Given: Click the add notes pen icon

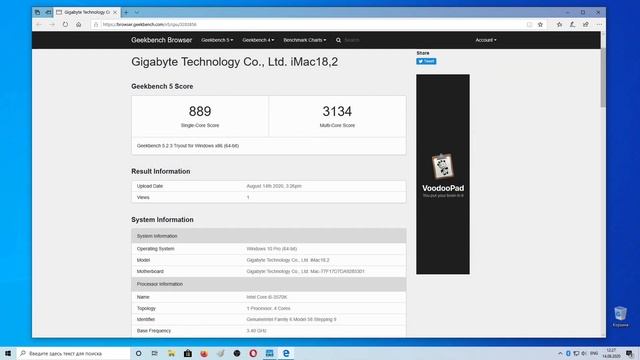Looking at the screenshot, I should click(x=572, y=24).
